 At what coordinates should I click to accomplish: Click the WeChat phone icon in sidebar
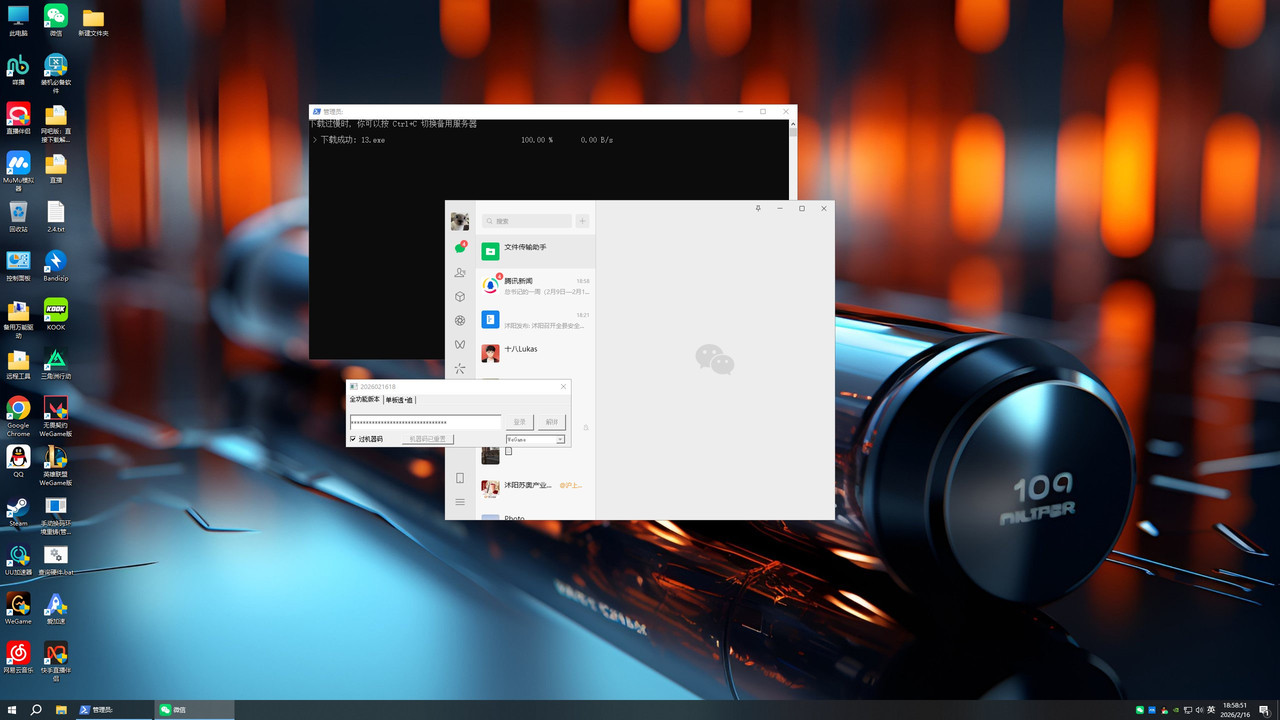[x=460, y=478]
